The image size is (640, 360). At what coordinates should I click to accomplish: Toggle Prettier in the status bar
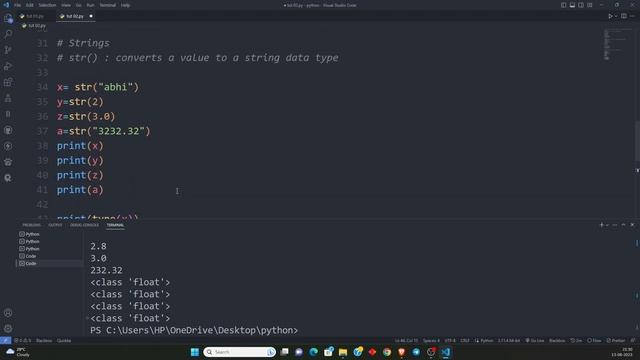pos(616,340)
